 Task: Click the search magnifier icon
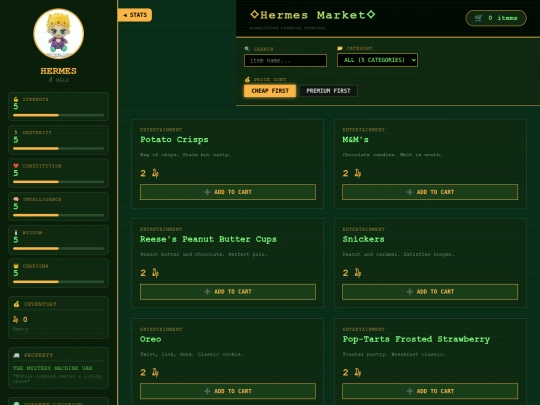(247, 49)
